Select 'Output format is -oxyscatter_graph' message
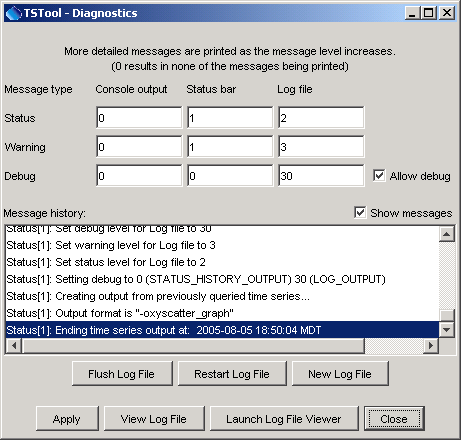This screenshot has width=461, height=440. pos(222,313)
